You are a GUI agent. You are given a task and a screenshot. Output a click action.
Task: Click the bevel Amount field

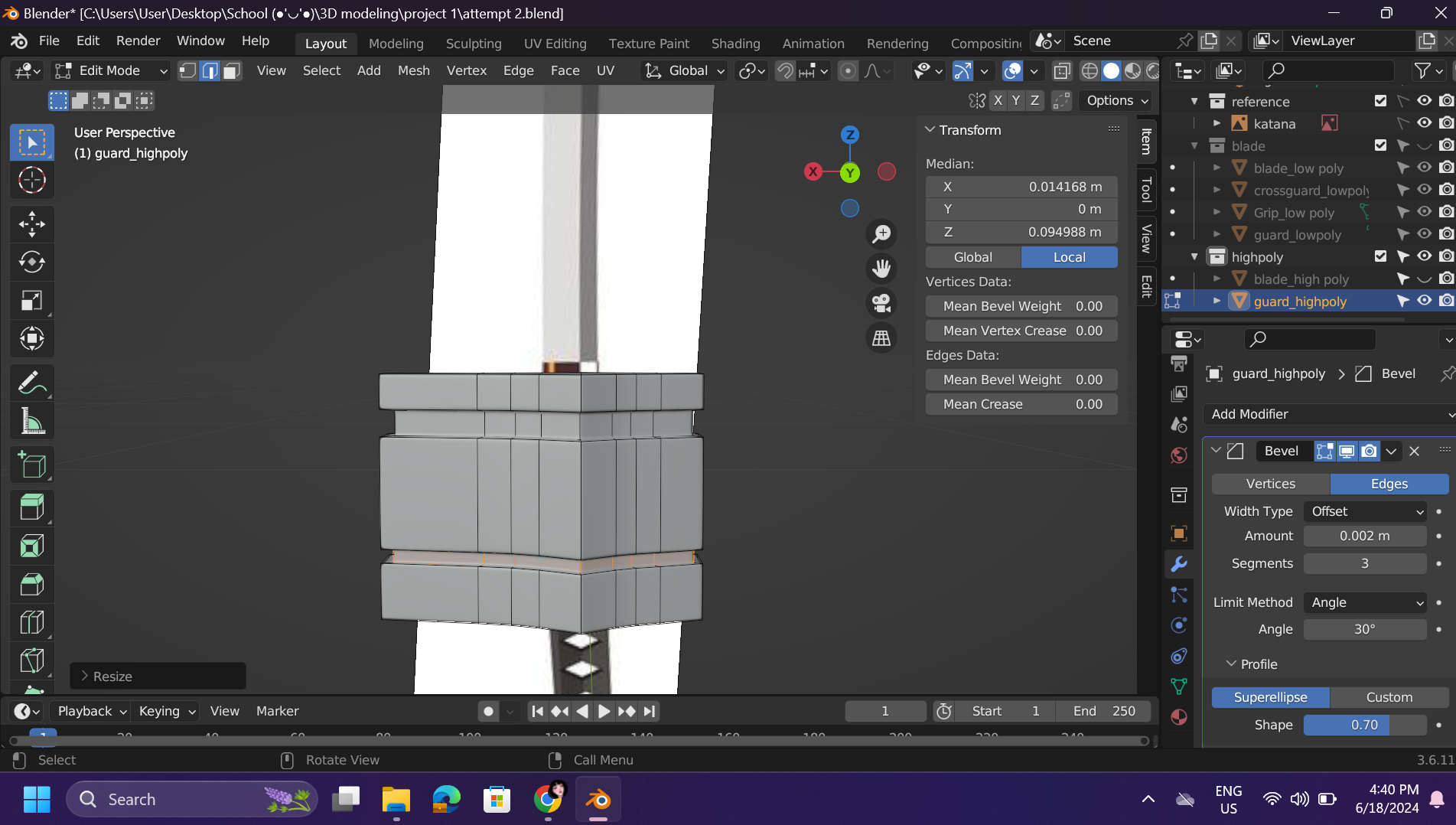[1365, 536]
